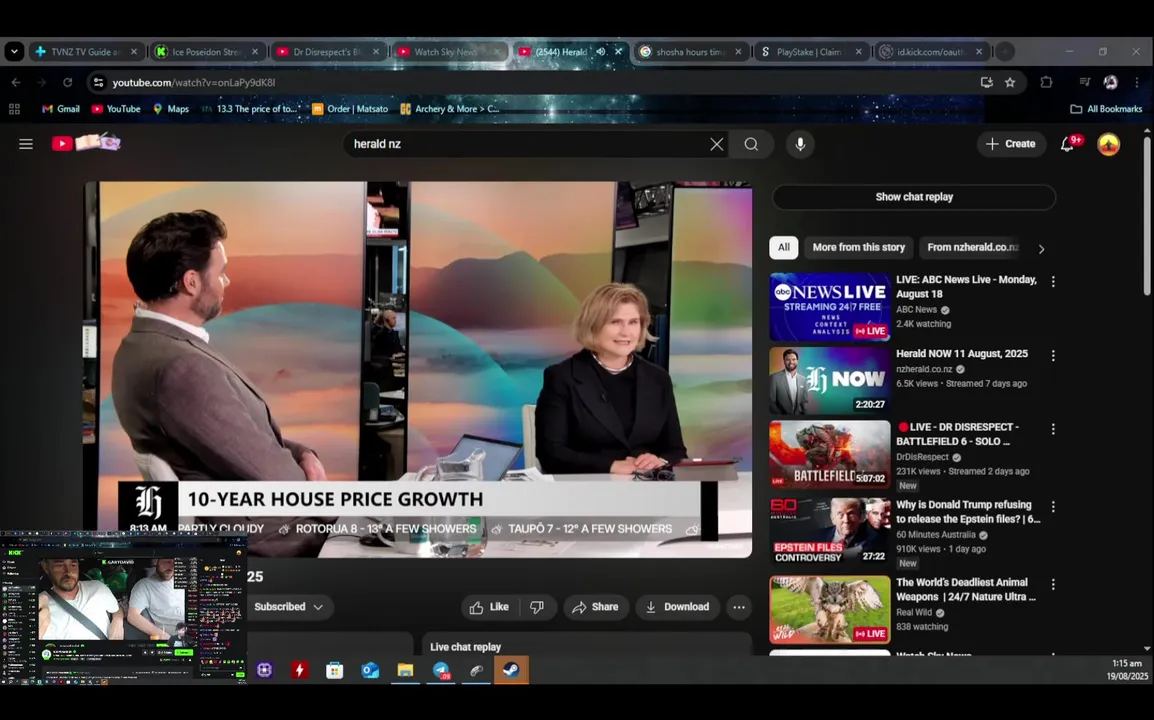
Task: Open options for Donald Trump Epstein video
Action: [1053, 507]
